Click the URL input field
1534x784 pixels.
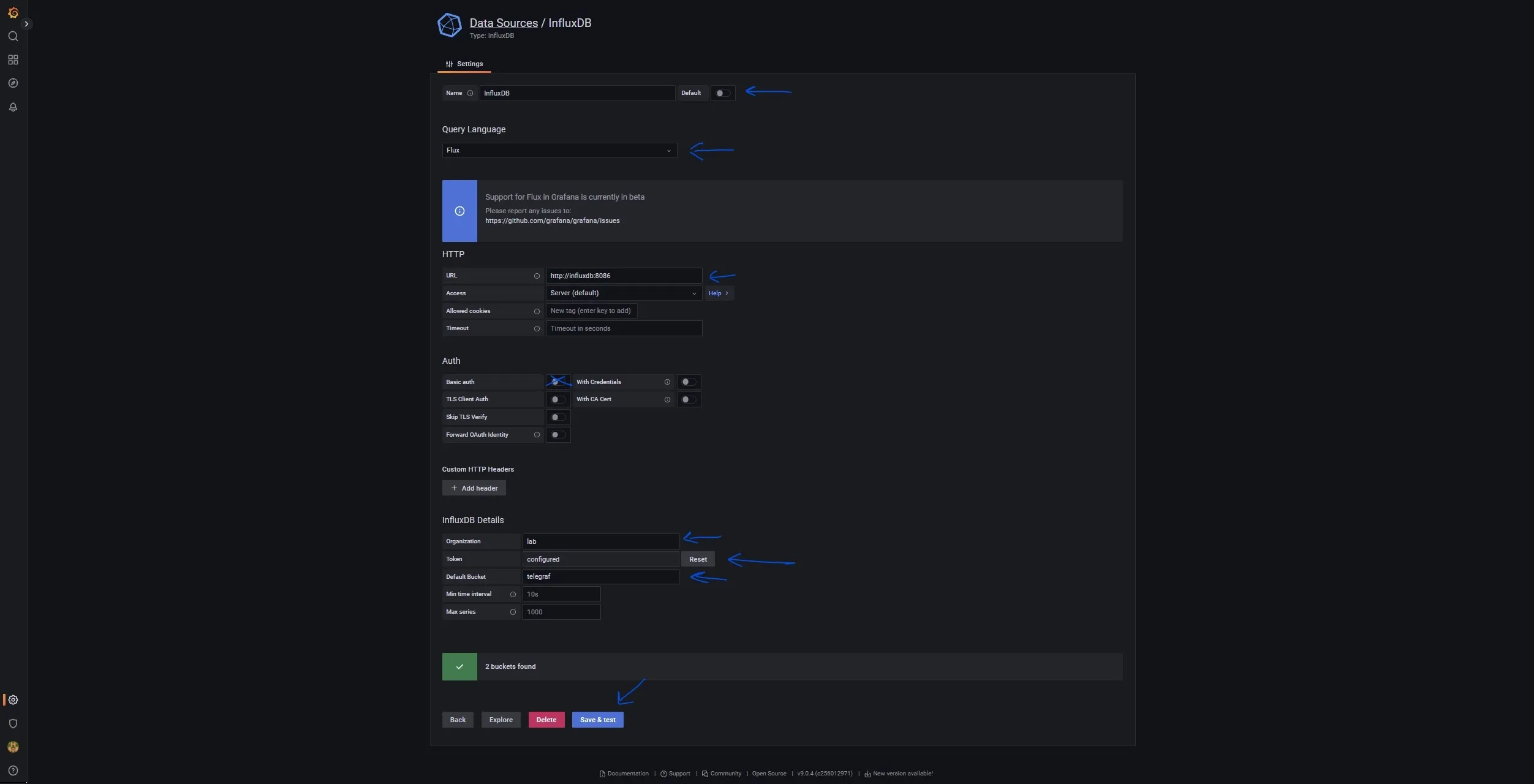(624, 276)
